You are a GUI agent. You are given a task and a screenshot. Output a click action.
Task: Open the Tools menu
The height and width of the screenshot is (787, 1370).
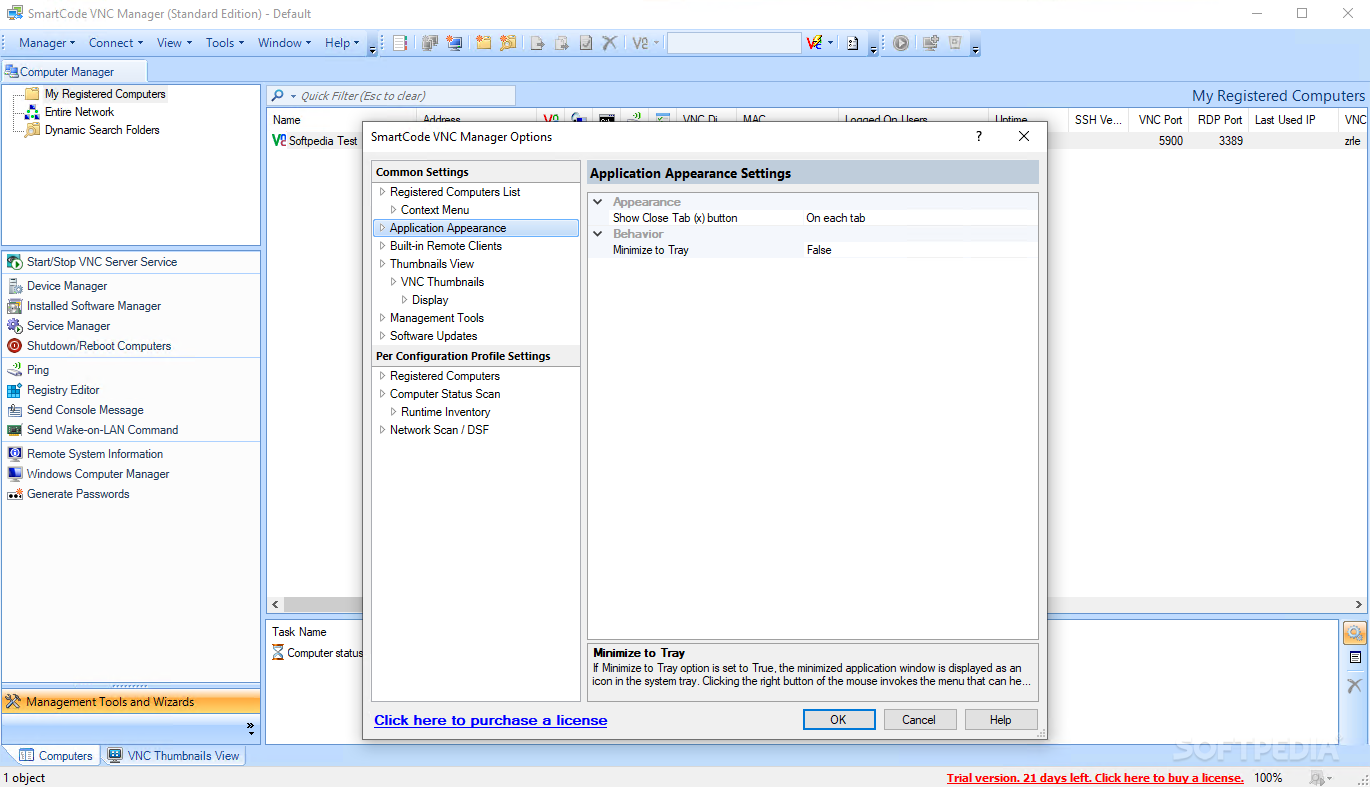[225, 43]
